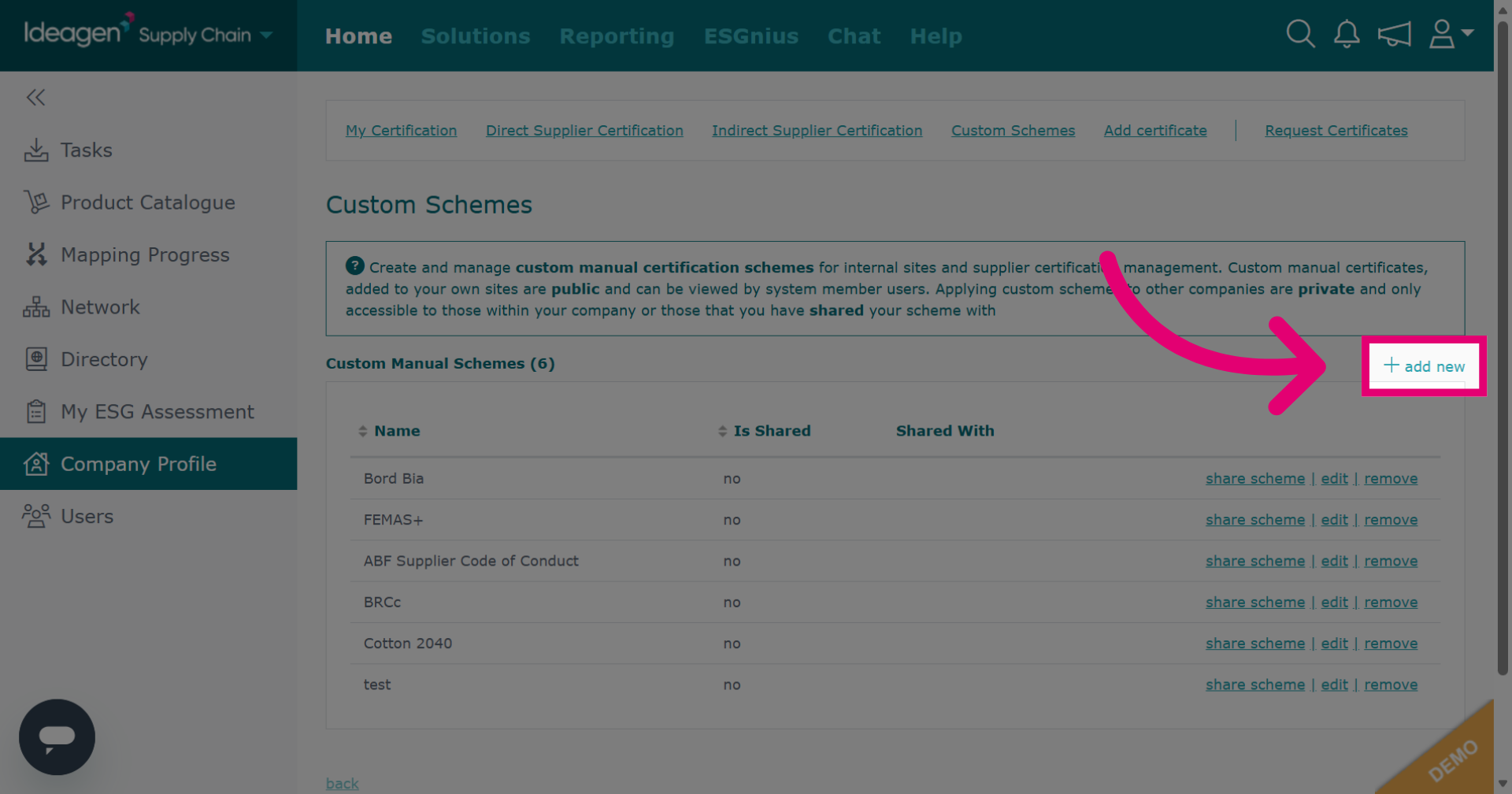Open the user account menu

(1451, 34)
